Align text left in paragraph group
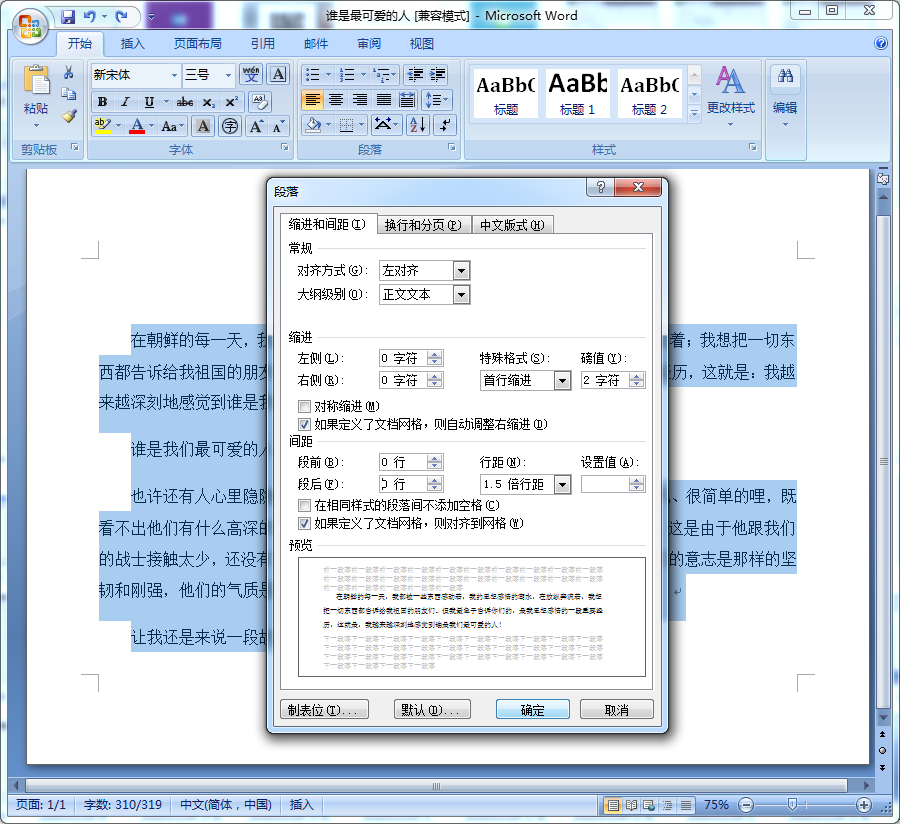900x824 pixels. (x=313, y=100)
